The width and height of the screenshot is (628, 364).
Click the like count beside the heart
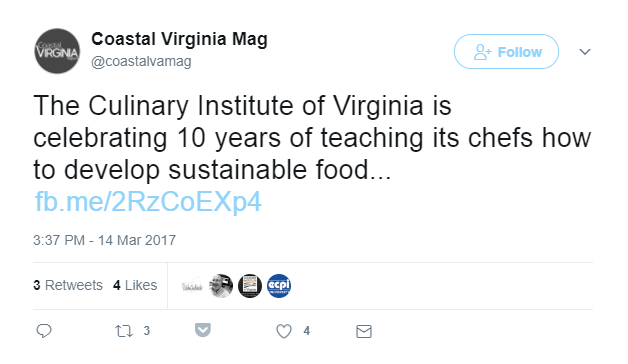coord(307,331)
